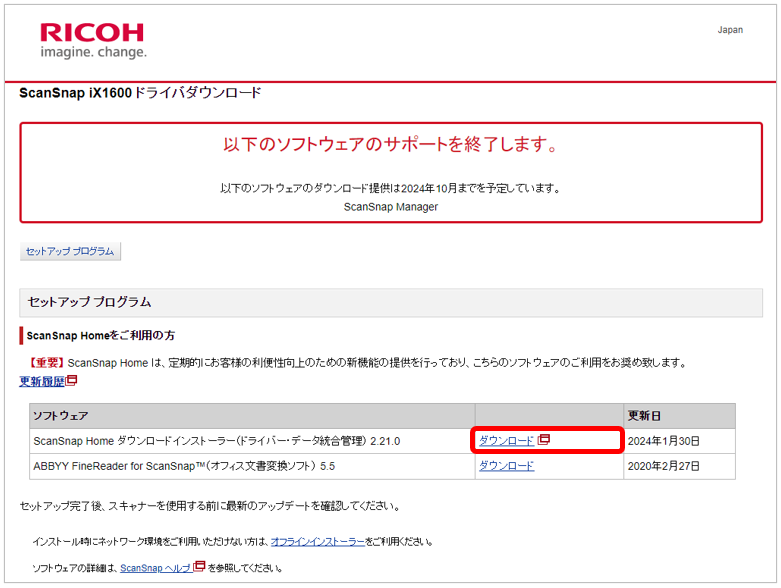
Task: Click the 更新日 column header
Action: click(679, 416)
